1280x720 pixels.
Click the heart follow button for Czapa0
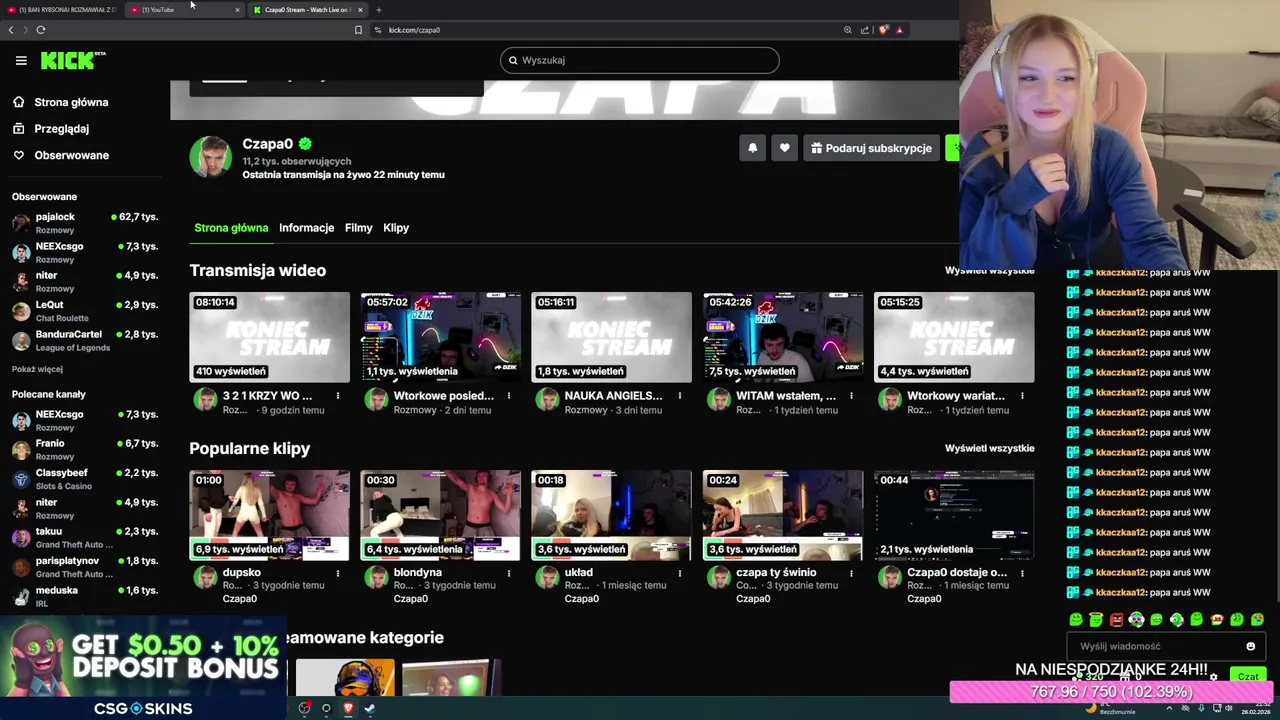(x=784, y=148)
